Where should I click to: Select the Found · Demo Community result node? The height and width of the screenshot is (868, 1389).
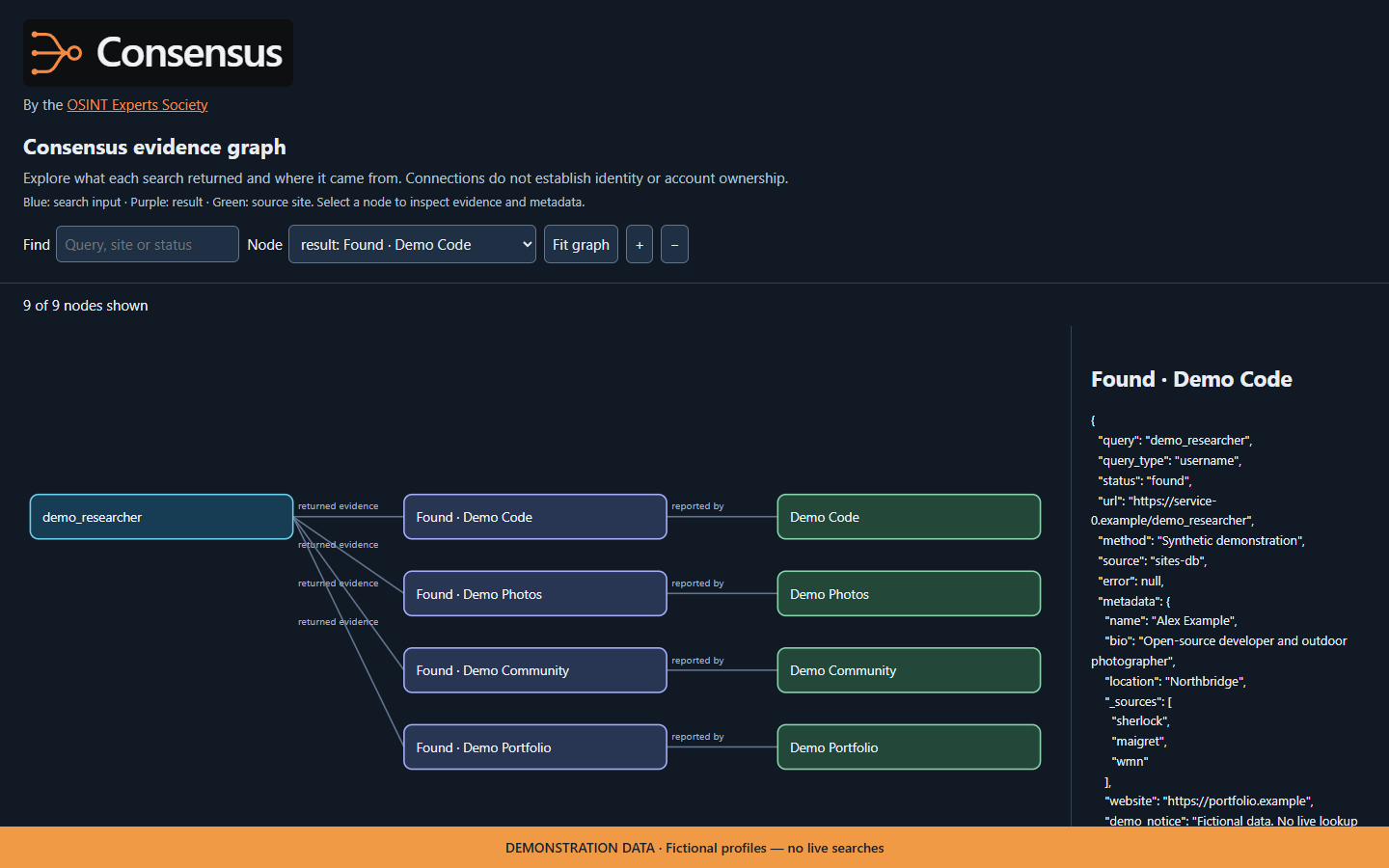point(535,670)
